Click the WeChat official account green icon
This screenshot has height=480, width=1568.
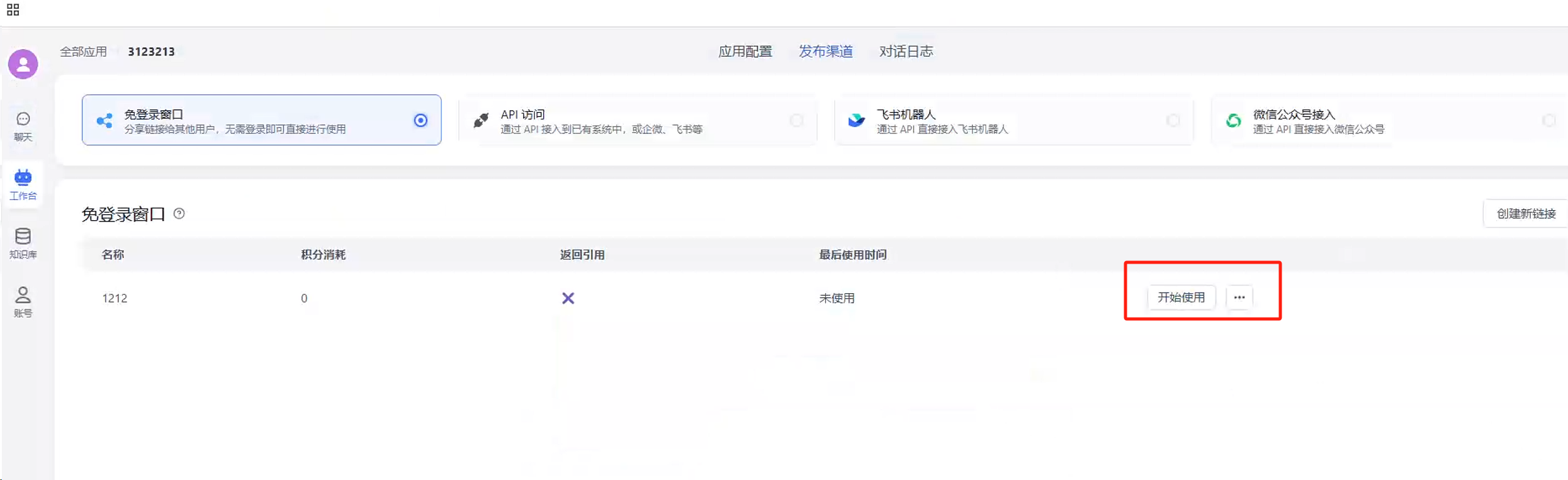tap(1233, 120)
